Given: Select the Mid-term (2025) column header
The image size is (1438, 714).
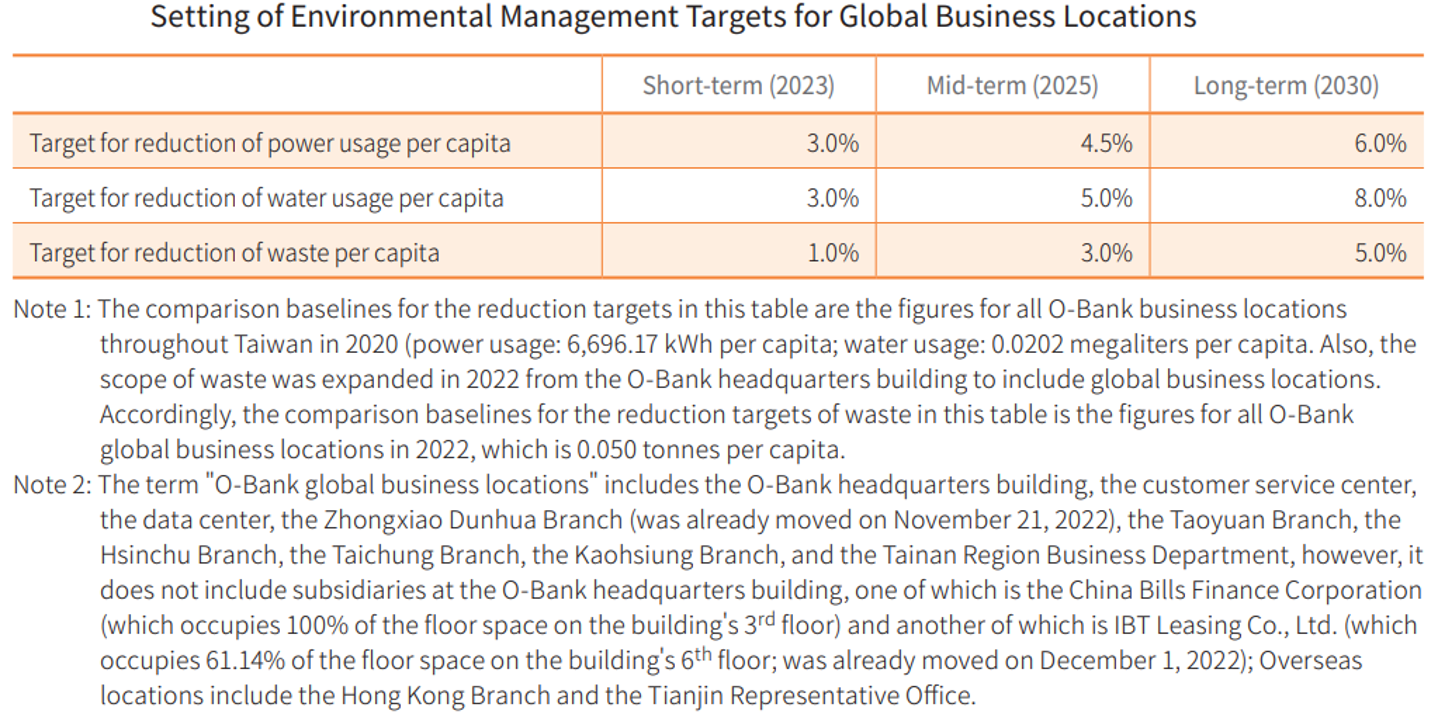Looking at the screenshot, I should click(x=1012, y=85).
